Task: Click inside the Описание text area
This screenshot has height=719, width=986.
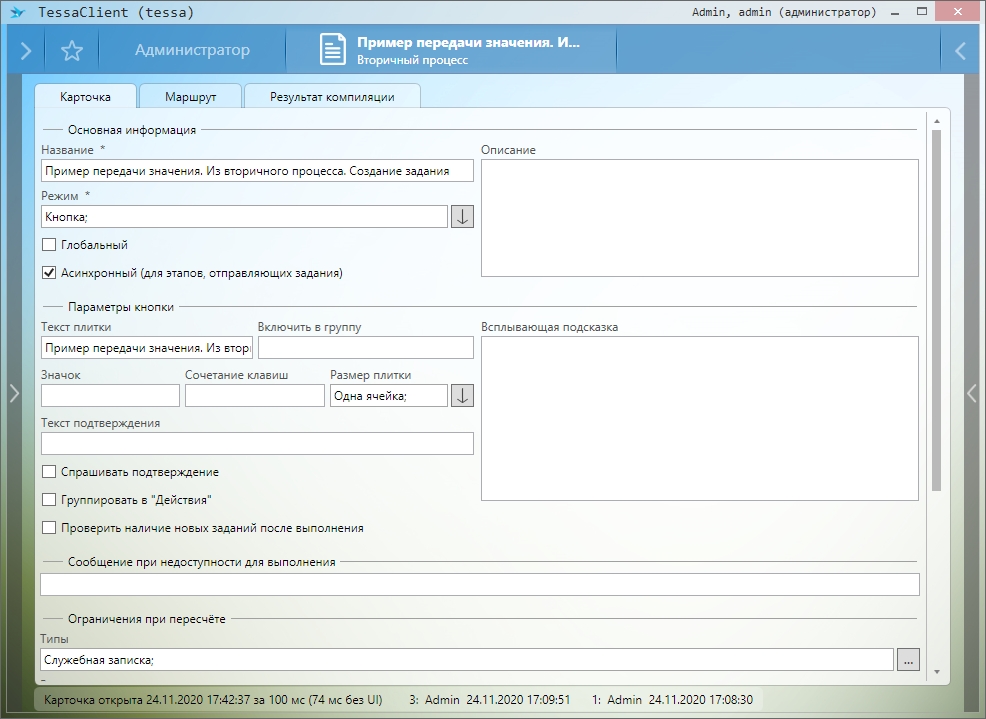Action: coord(699,217)
